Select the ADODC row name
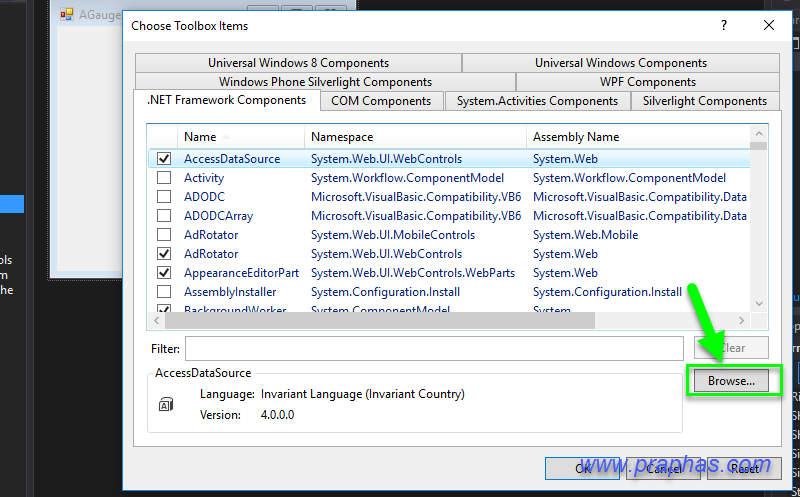The height and width of the screenshot is (497, 800). pos(205,196)
